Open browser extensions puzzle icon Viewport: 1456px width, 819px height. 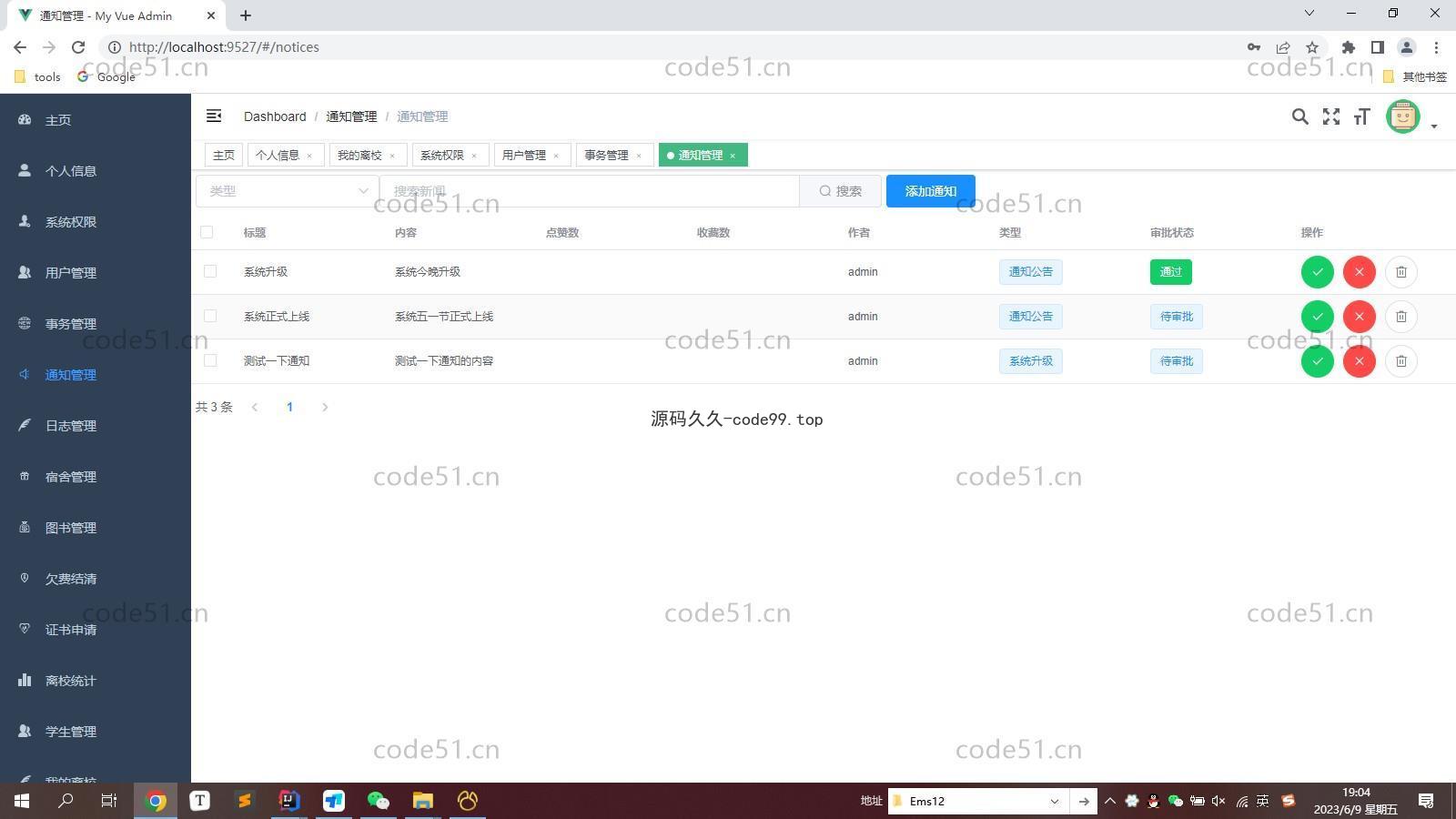tap(1349, 47)
